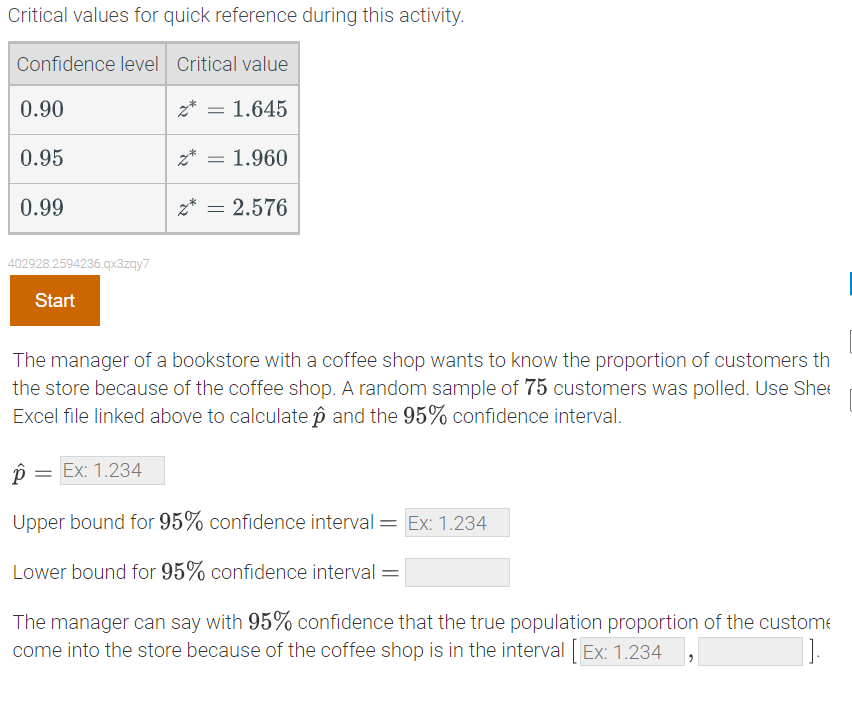Click the lower bound answer field
The image size is (852, 709).
point(457,572)
